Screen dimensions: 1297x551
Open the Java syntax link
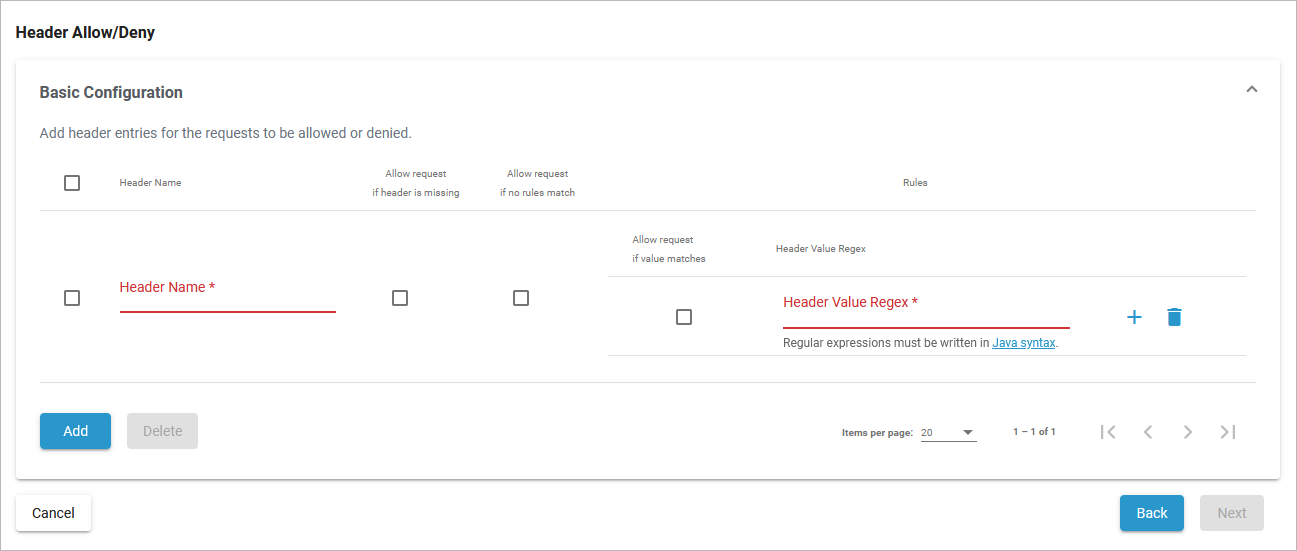click(x=1023, y=343)
